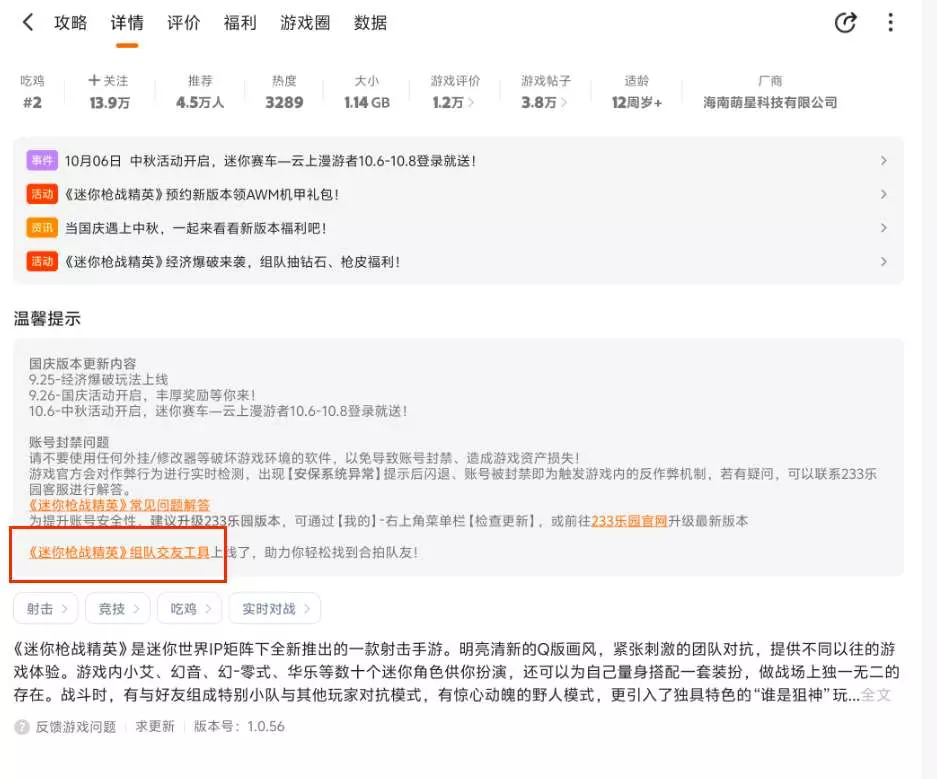
Task: Tap the share icon
Action: point(845,22)
